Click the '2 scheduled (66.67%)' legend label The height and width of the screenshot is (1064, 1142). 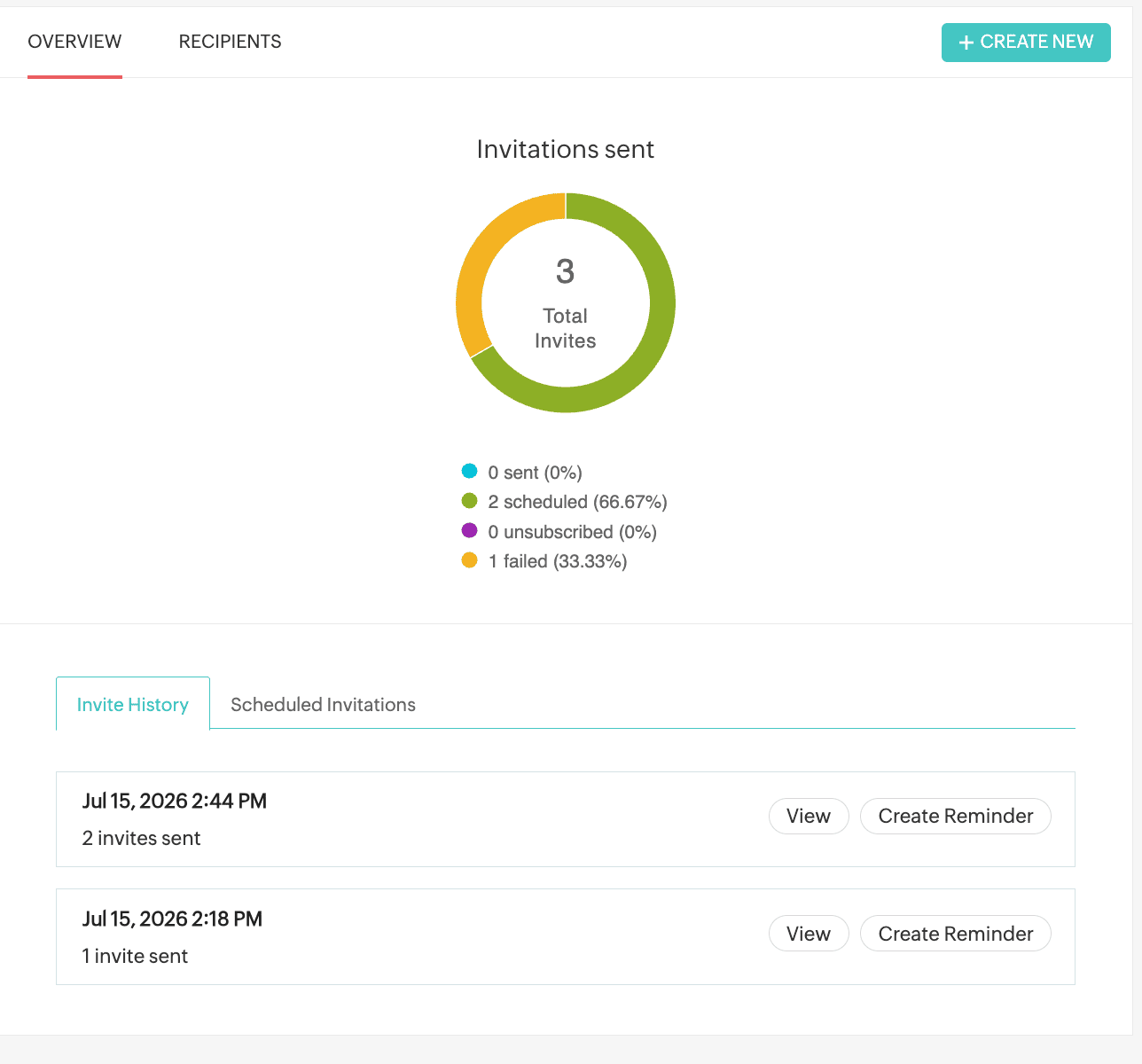click(x=577, y=502)
